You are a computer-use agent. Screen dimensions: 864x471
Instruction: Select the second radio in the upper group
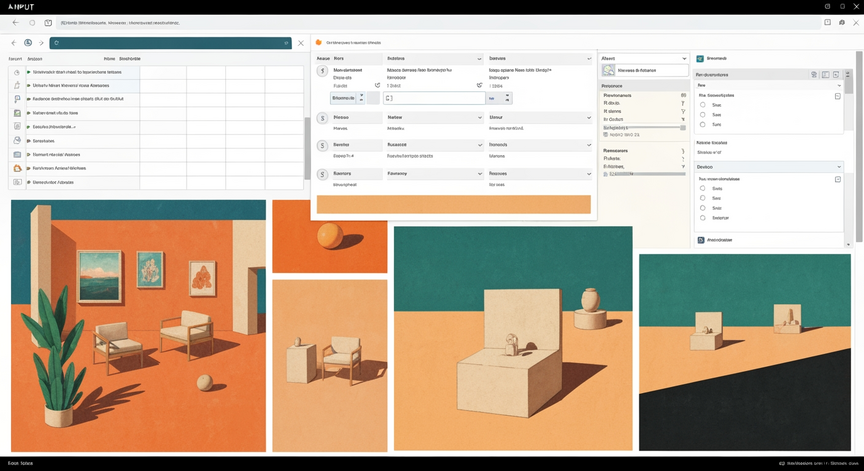coord(703,115)
